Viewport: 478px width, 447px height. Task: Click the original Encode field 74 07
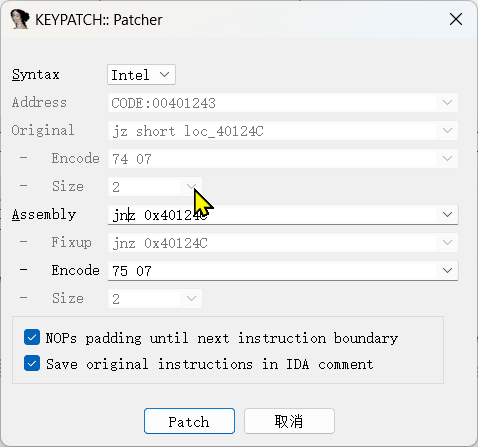(283, 159)
